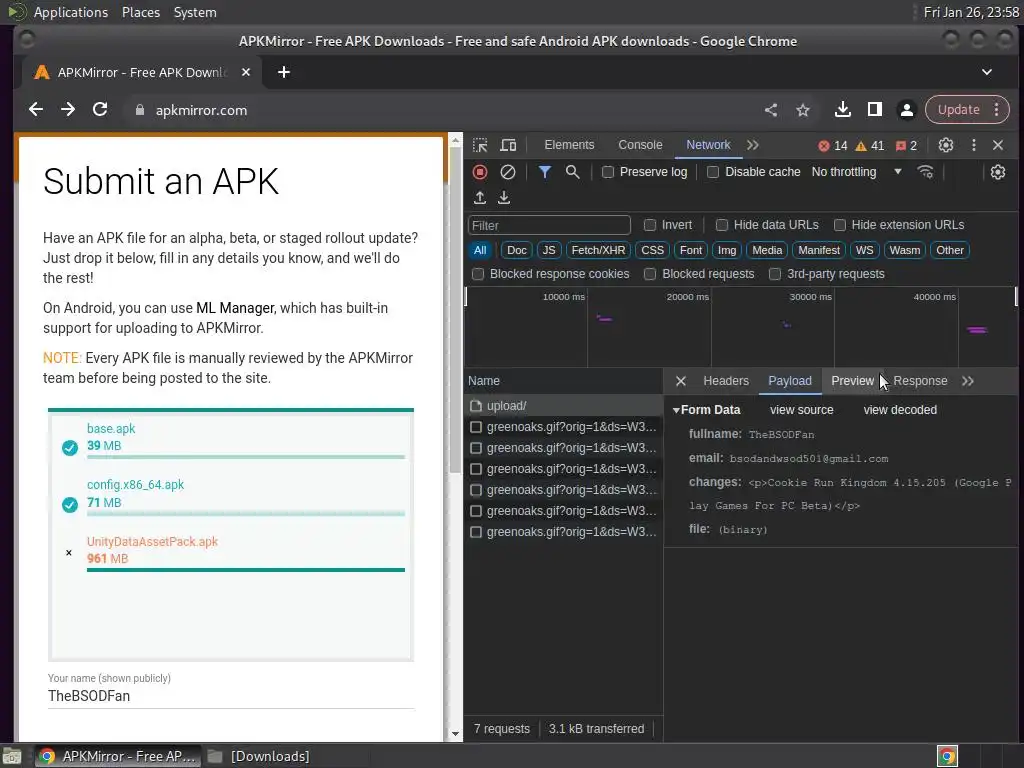Click view decoded link
Screen dimensions: 1024x768
900,410
